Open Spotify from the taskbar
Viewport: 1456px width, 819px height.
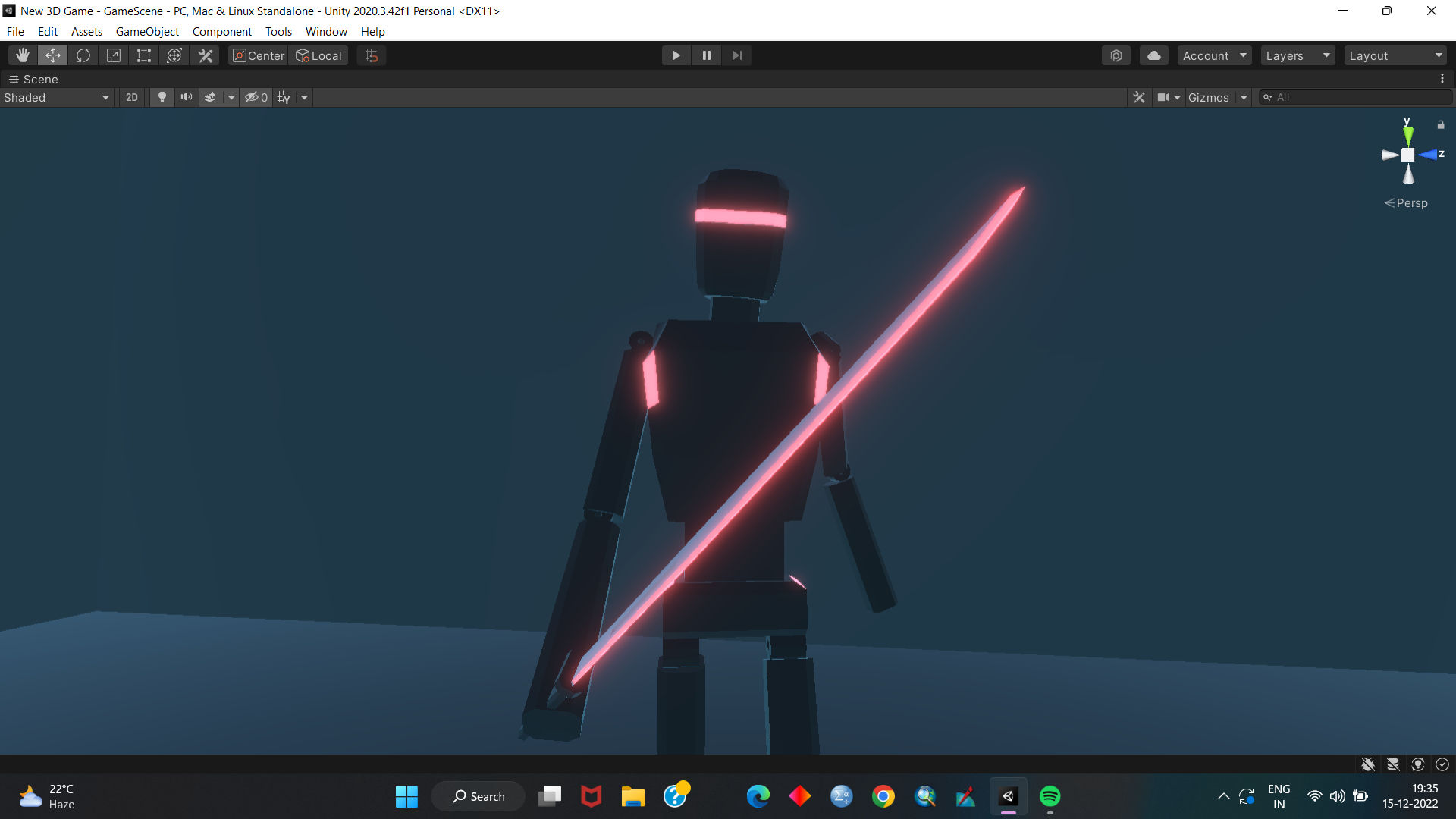[x=1050, y=796]
